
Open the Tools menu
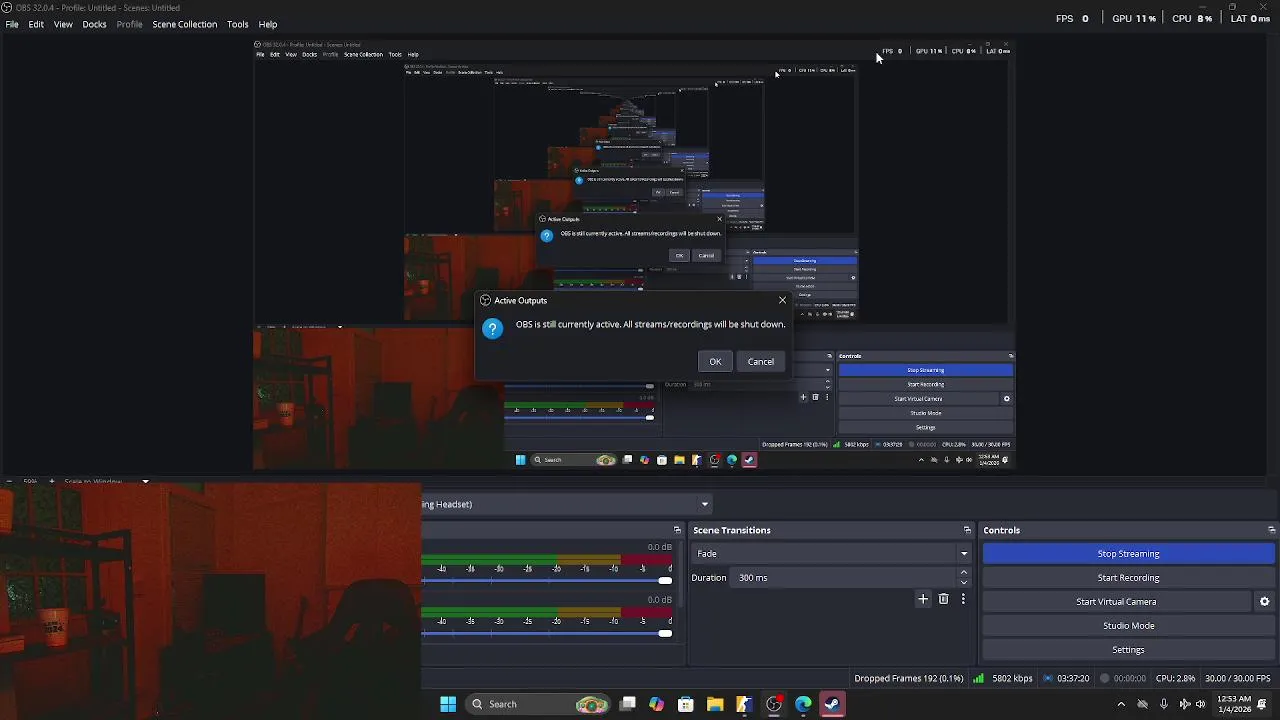point(238,24)
